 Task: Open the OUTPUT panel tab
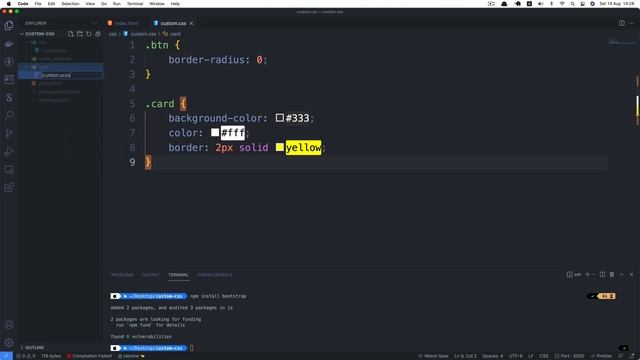151,275
